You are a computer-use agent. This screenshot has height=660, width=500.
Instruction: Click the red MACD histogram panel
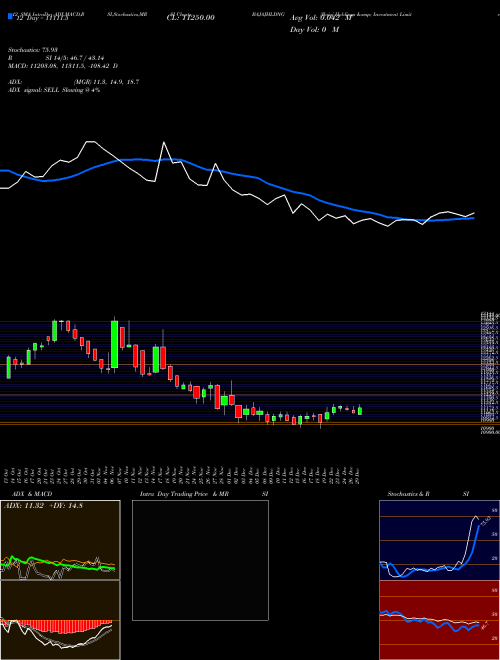(60, 620)
